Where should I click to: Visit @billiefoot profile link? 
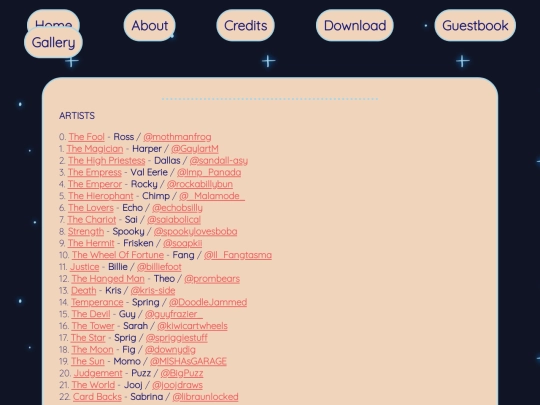[159, 267]
